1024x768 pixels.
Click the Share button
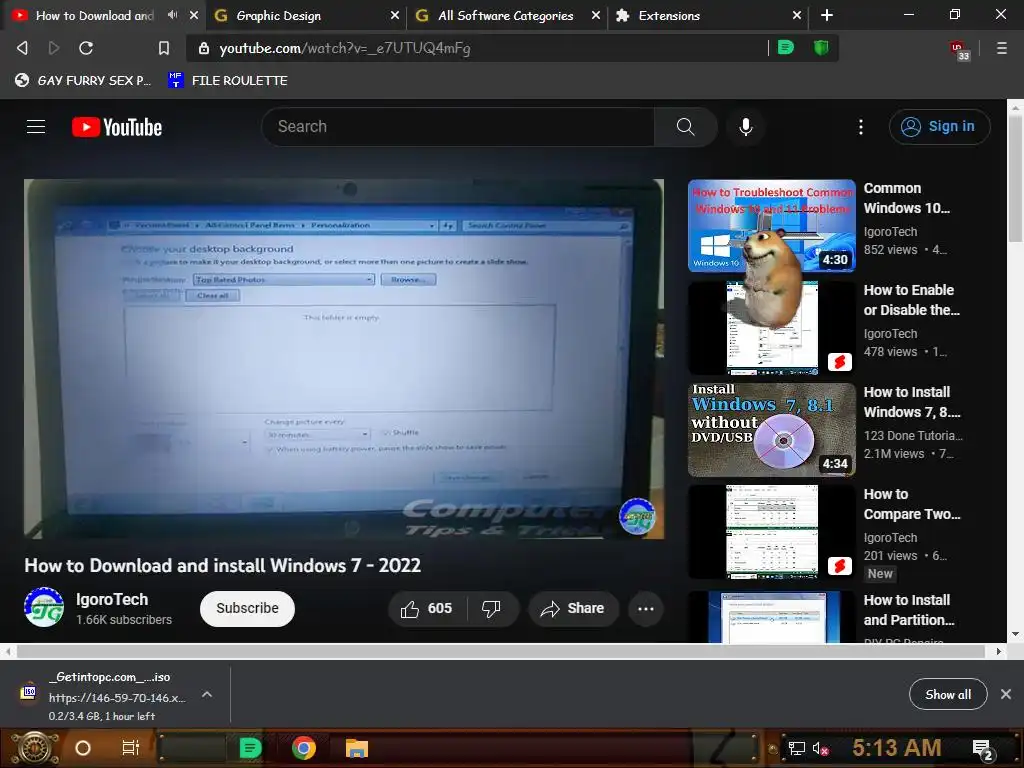click(x=573, y=609)
